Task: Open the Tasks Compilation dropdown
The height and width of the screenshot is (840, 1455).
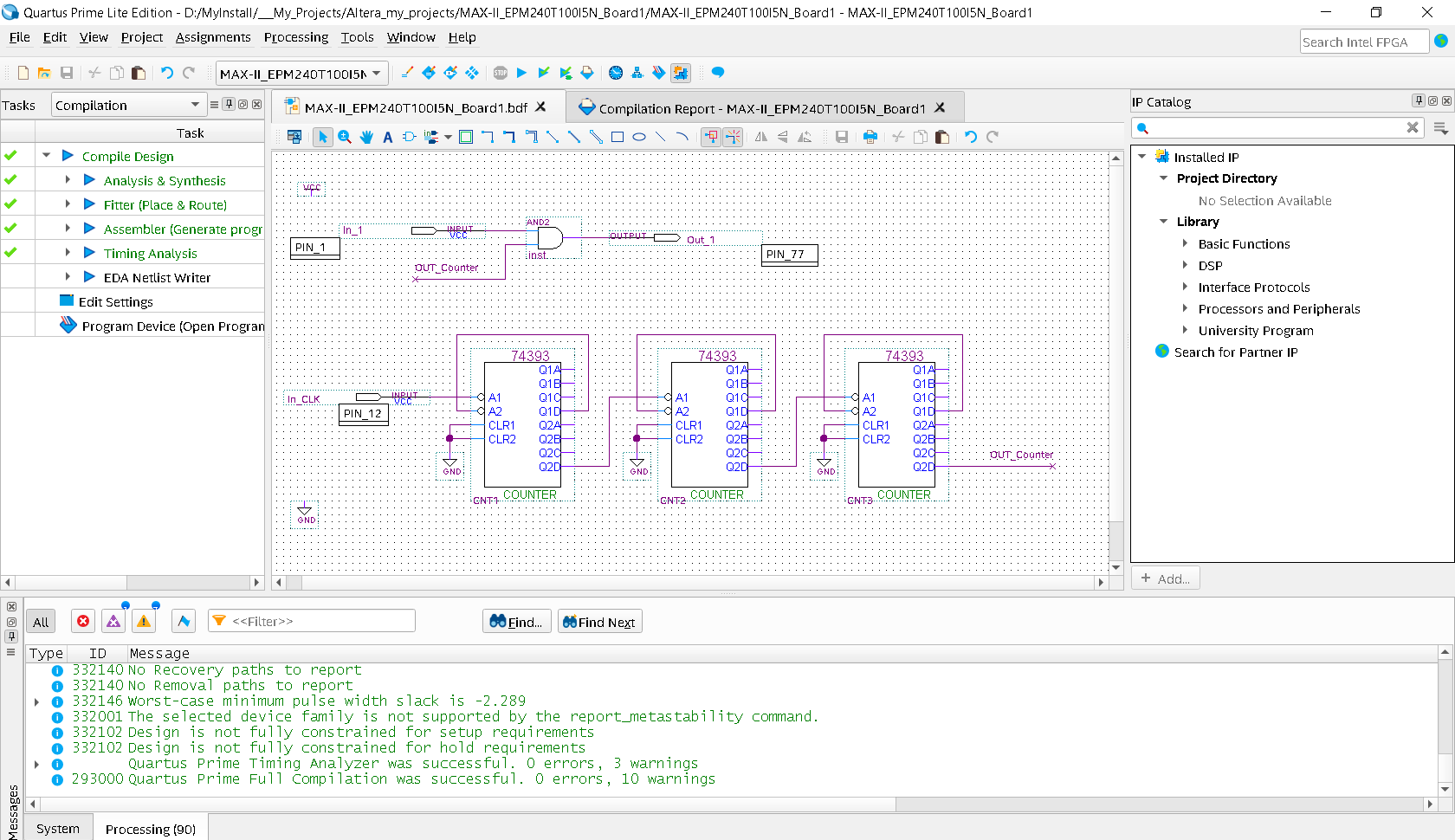Action: pyautogui.click(x=128, y=105)
